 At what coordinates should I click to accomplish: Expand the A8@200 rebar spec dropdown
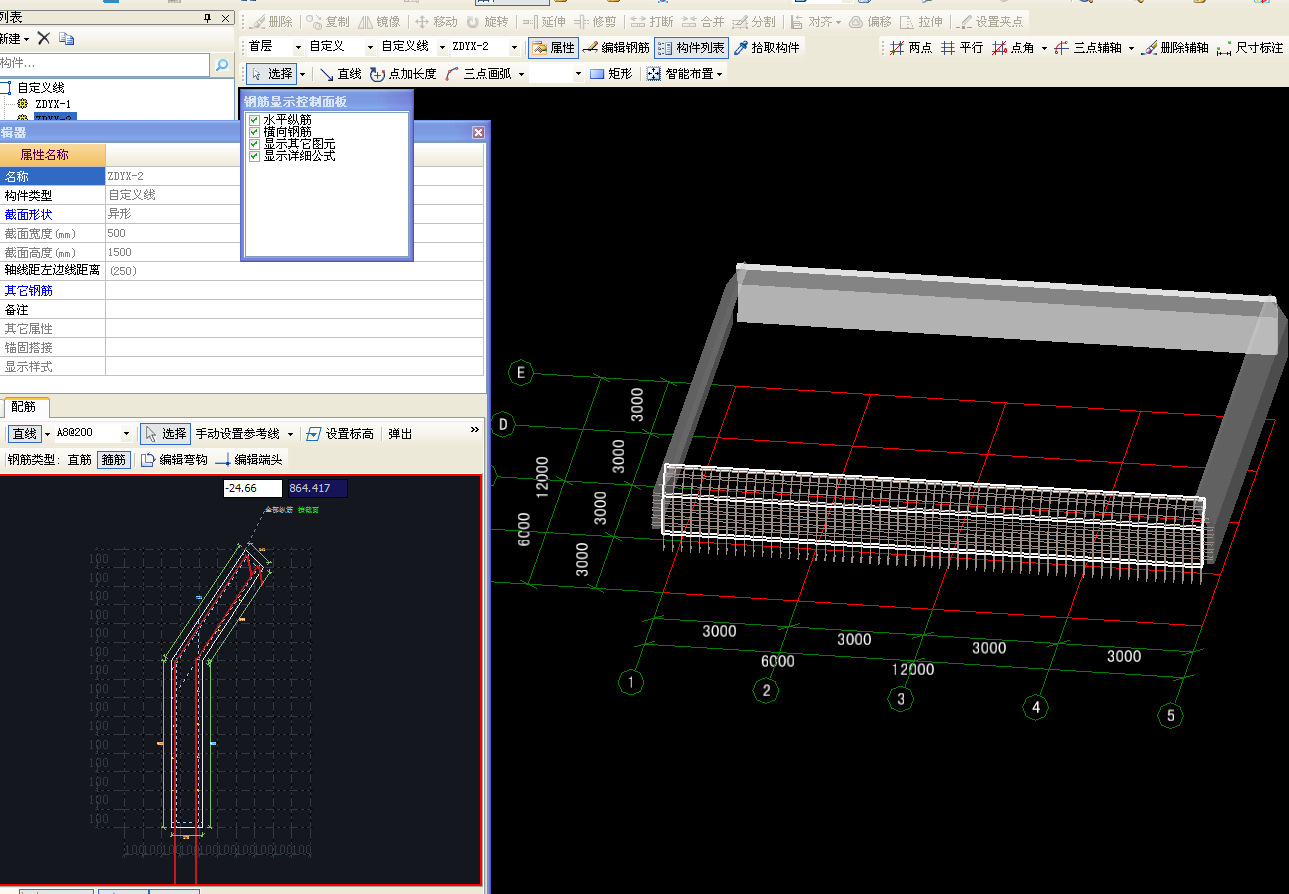[x=126, y=434]
